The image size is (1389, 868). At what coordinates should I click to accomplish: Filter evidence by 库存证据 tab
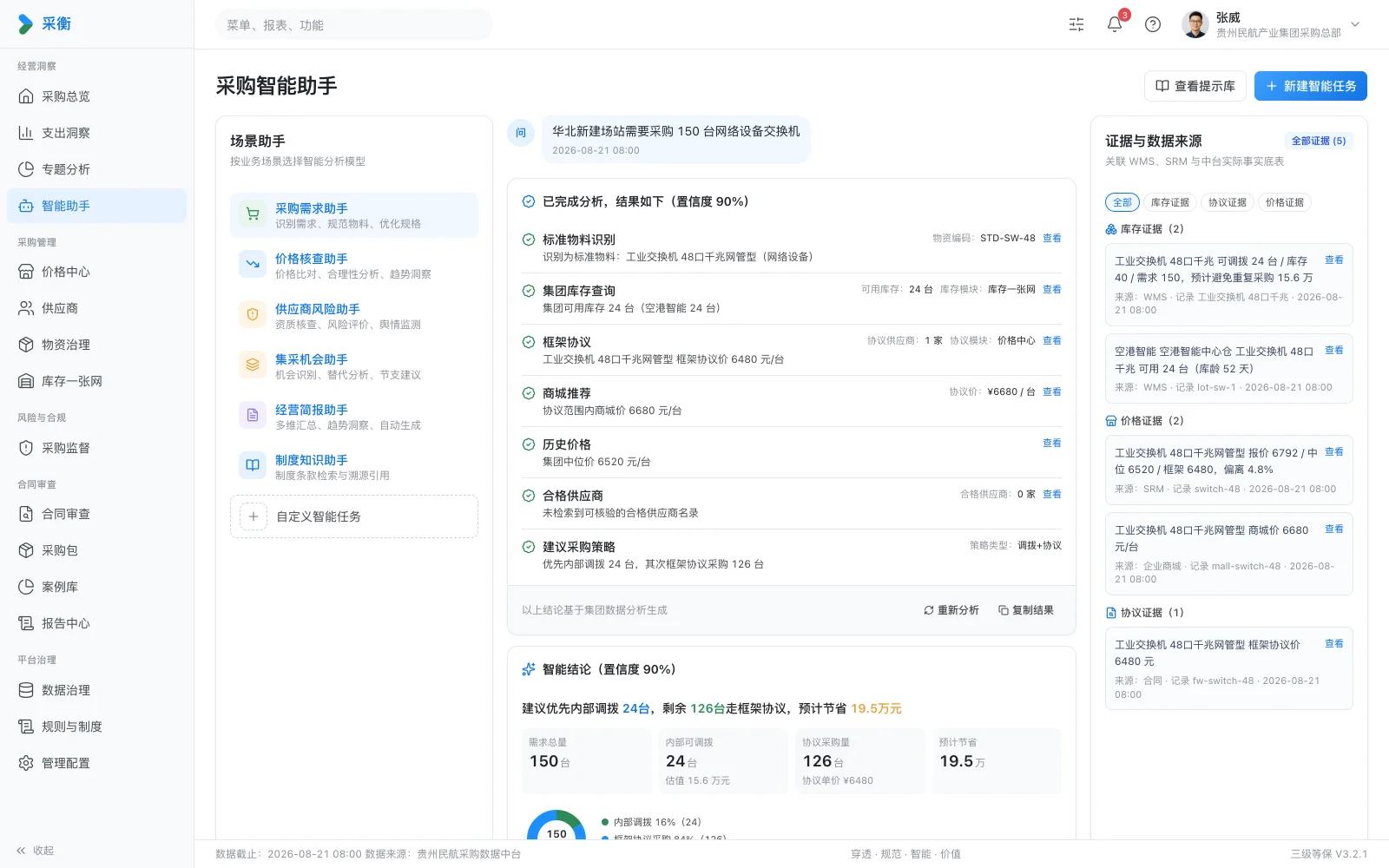tap(1169, 202)
